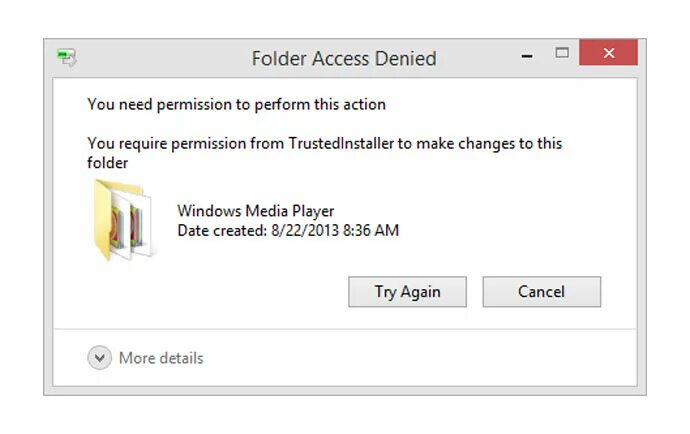The image size is (690, 434).
Task: Close the dialog with the red X
Action: pyautogui.click(x=609, y=54)
